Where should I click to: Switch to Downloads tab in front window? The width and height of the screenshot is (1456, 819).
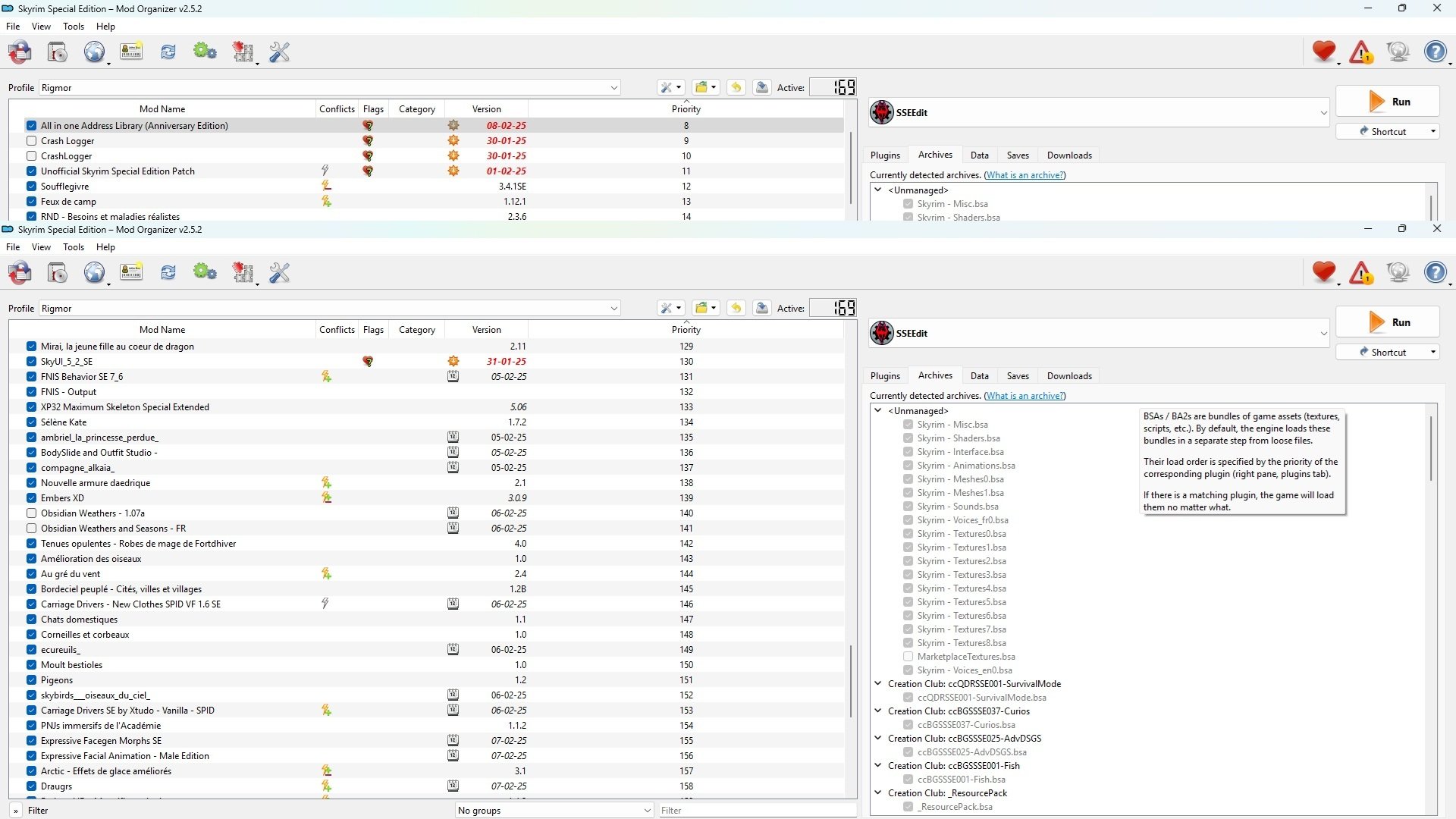(1069, 376)
